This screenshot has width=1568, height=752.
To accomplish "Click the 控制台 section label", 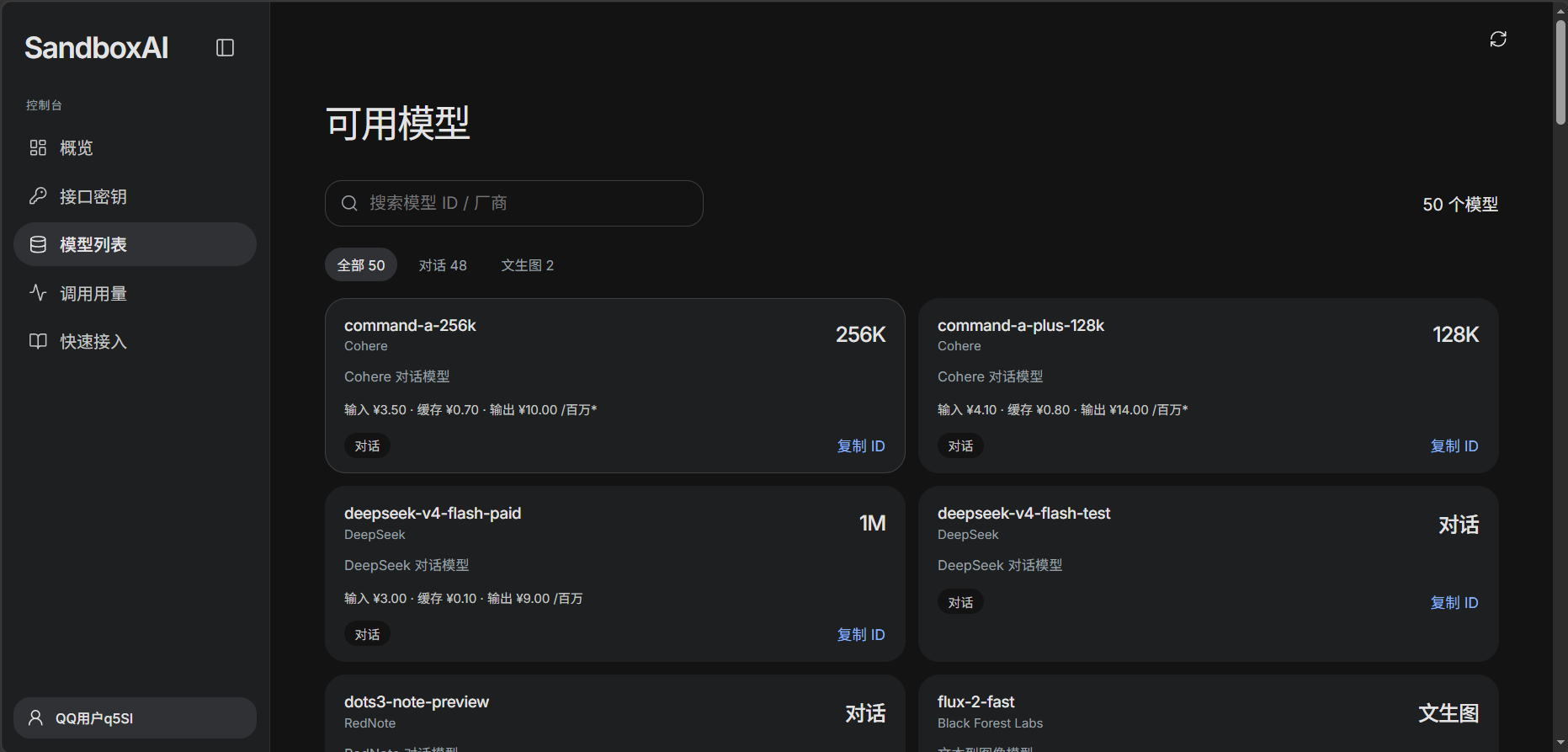I will [44, 105].
